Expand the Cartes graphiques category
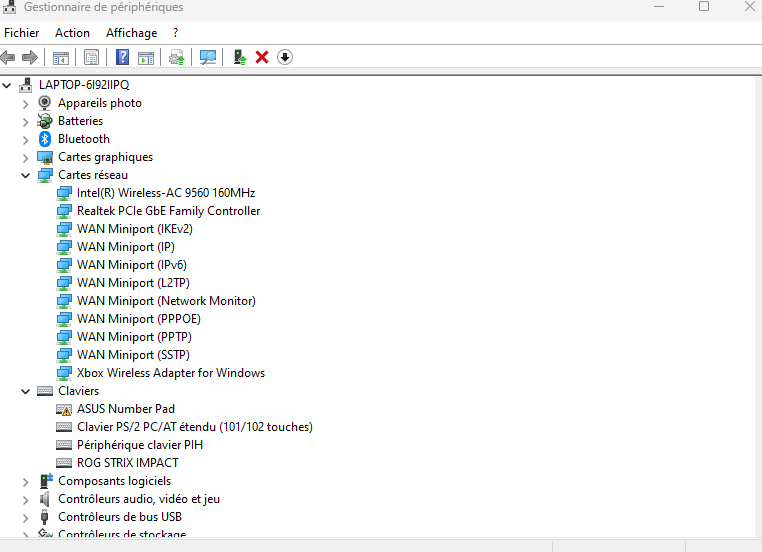Image resolution: width=762 pixels, height=552 pixels. [25, 158]
